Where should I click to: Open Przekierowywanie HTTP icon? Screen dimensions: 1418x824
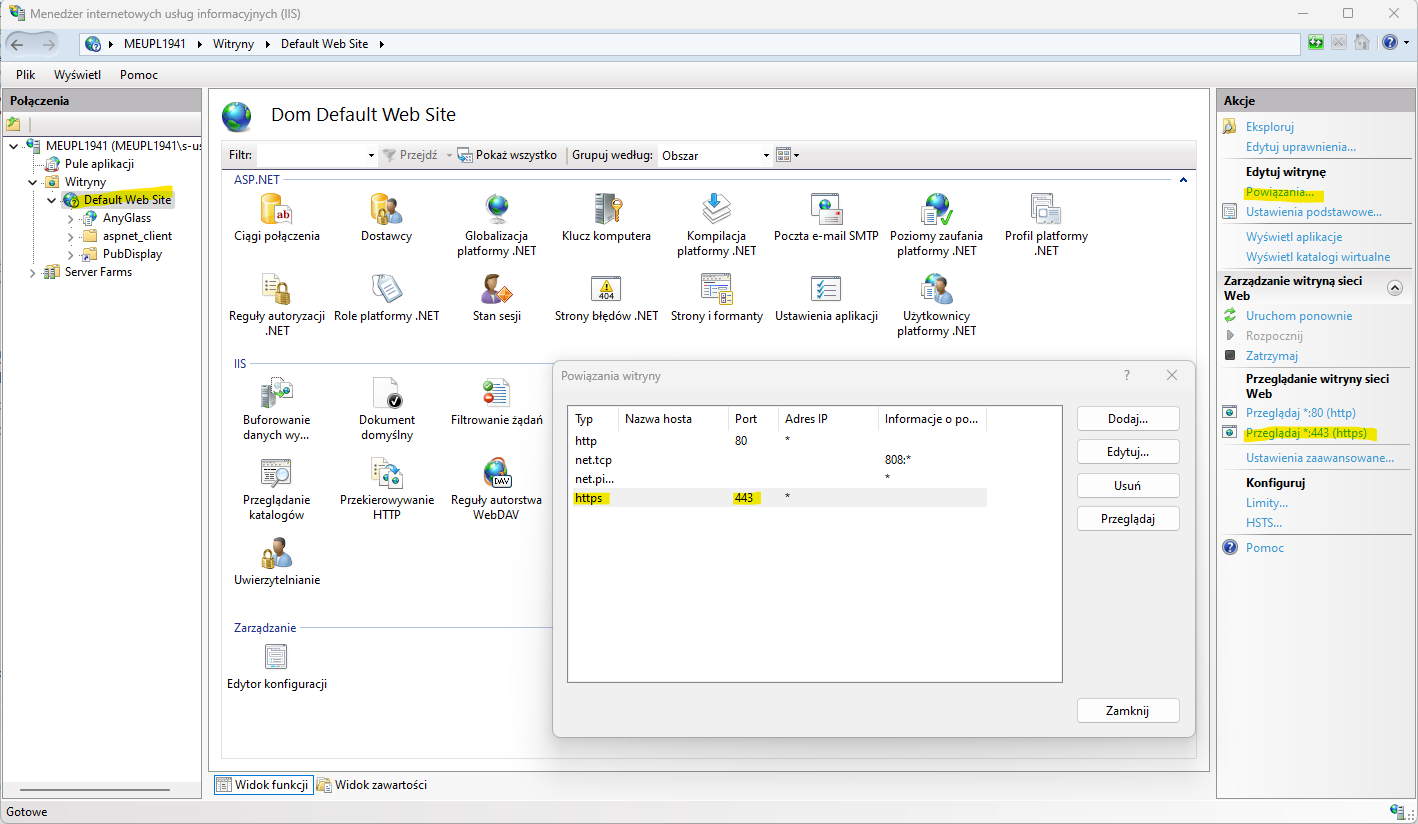[386, 475]
